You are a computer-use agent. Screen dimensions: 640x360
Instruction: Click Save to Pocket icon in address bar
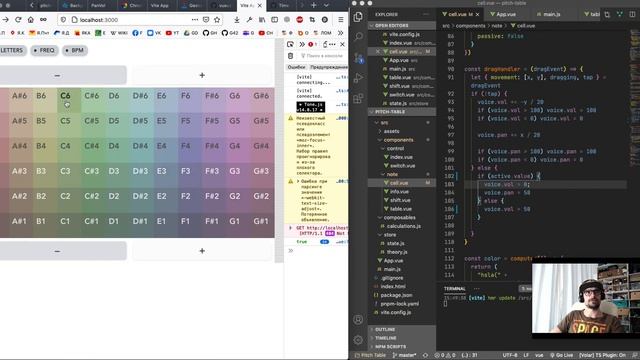point(206,20)
